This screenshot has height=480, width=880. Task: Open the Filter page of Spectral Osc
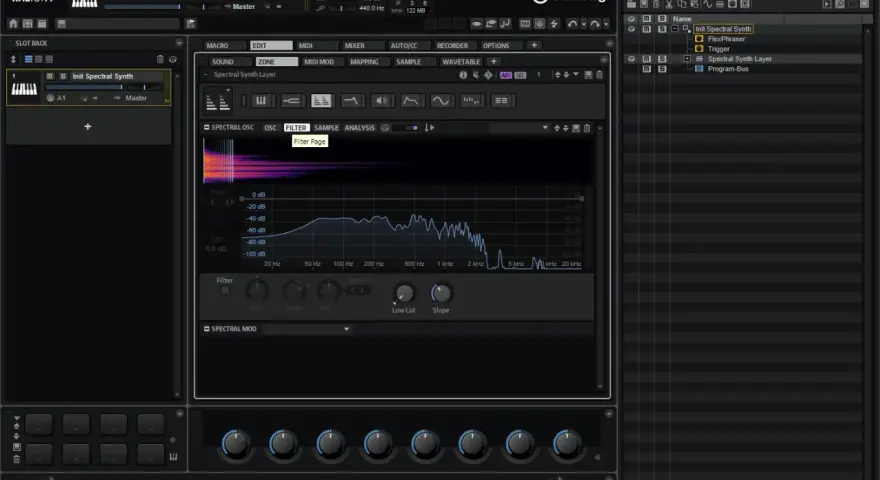[x=296, y=128]
